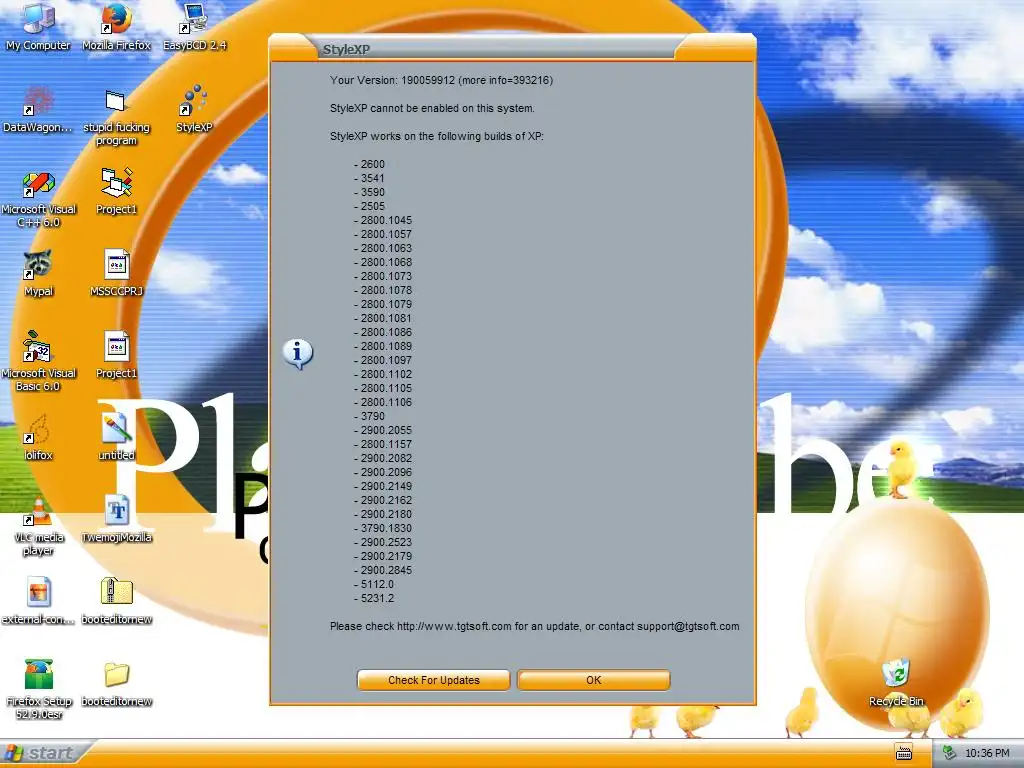The image size is (1024, 768).
Task: Click the build 2900.2096 entry
Action: pyautogui.click(x=383, y=472)
